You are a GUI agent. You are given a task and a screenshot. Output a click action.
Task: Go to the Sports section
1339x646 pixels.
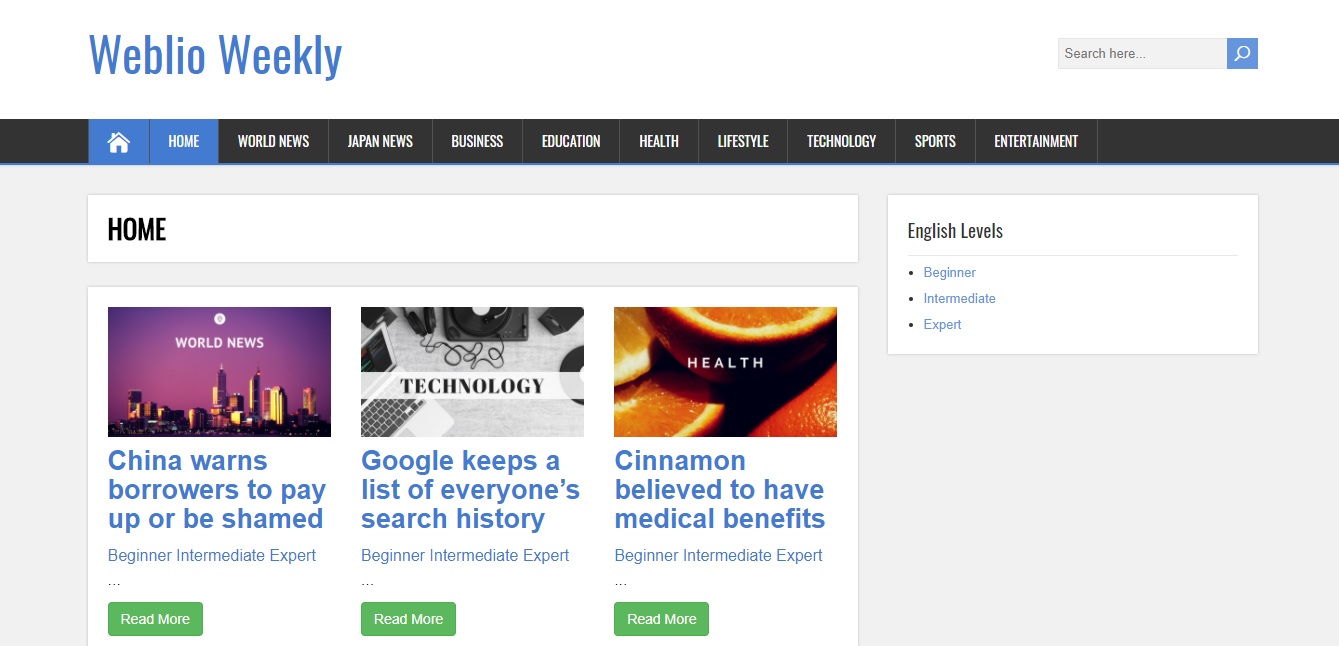click(935, 142)
